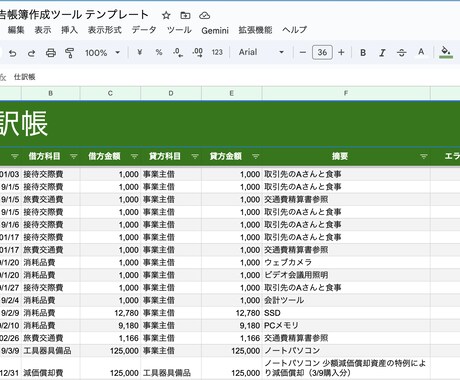
Task: Open the fill color picker
Action: (446, 52)
